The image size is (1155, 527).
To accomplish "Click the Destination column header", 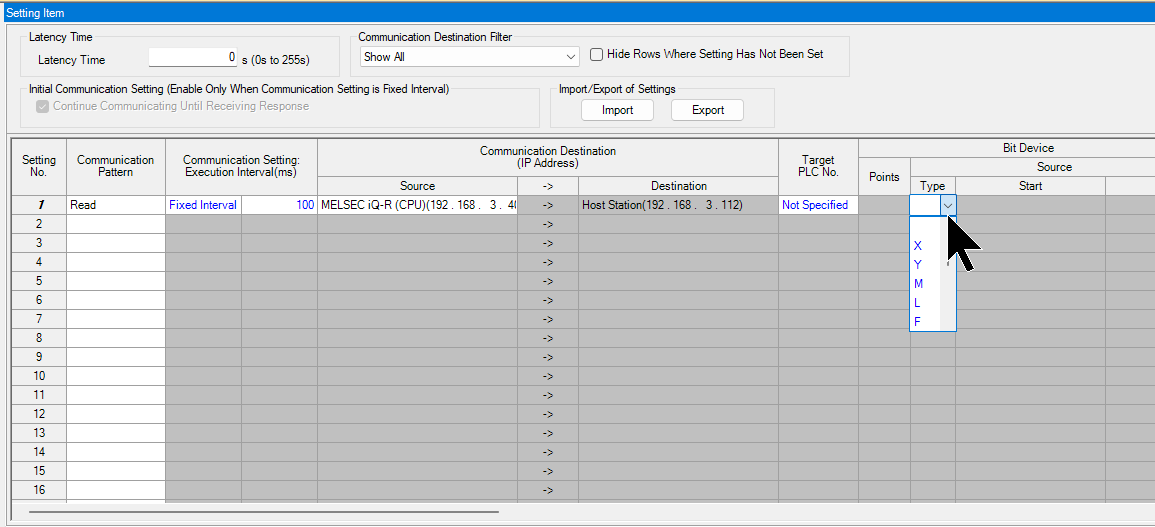I will (x=678, y=186).
